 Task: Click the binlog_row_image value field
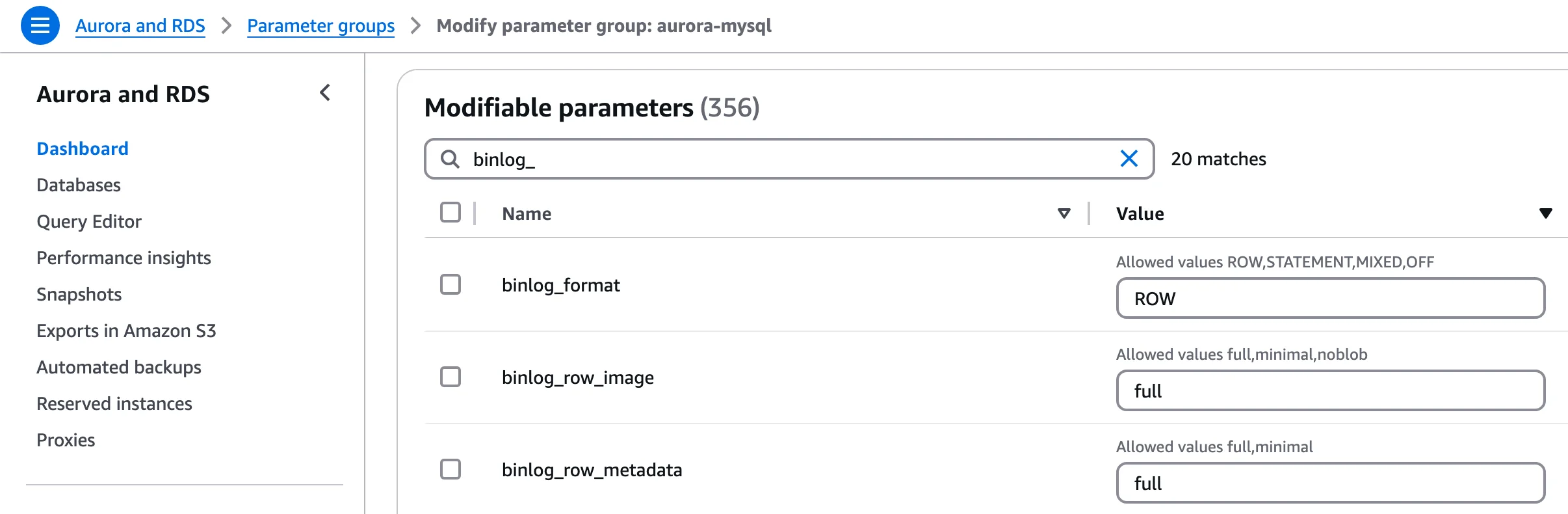click(1330, 390)
